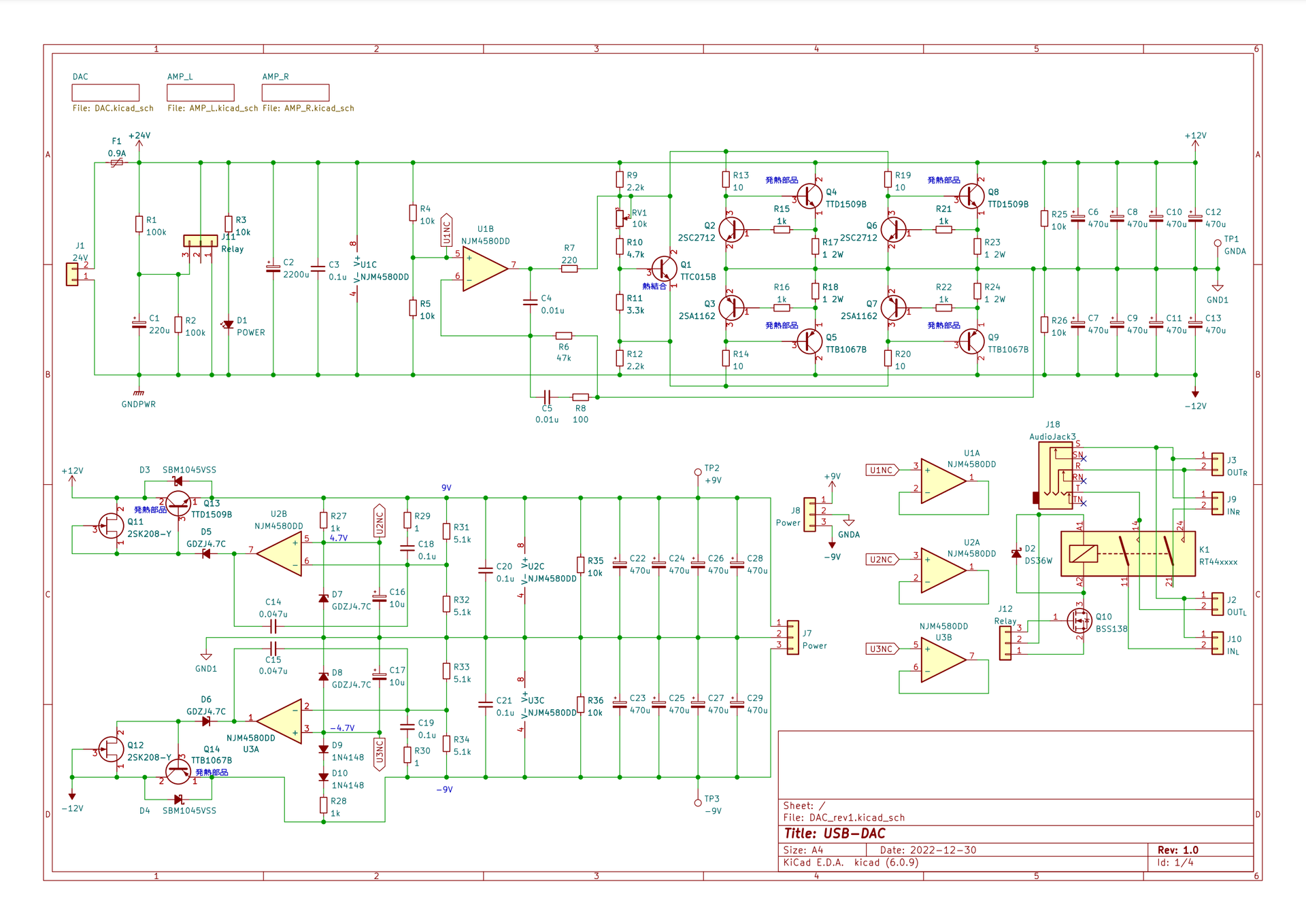Viewport: 1306px width, 924px height.
Task: Click the U3B op-amp symbol
Action: 944,660
